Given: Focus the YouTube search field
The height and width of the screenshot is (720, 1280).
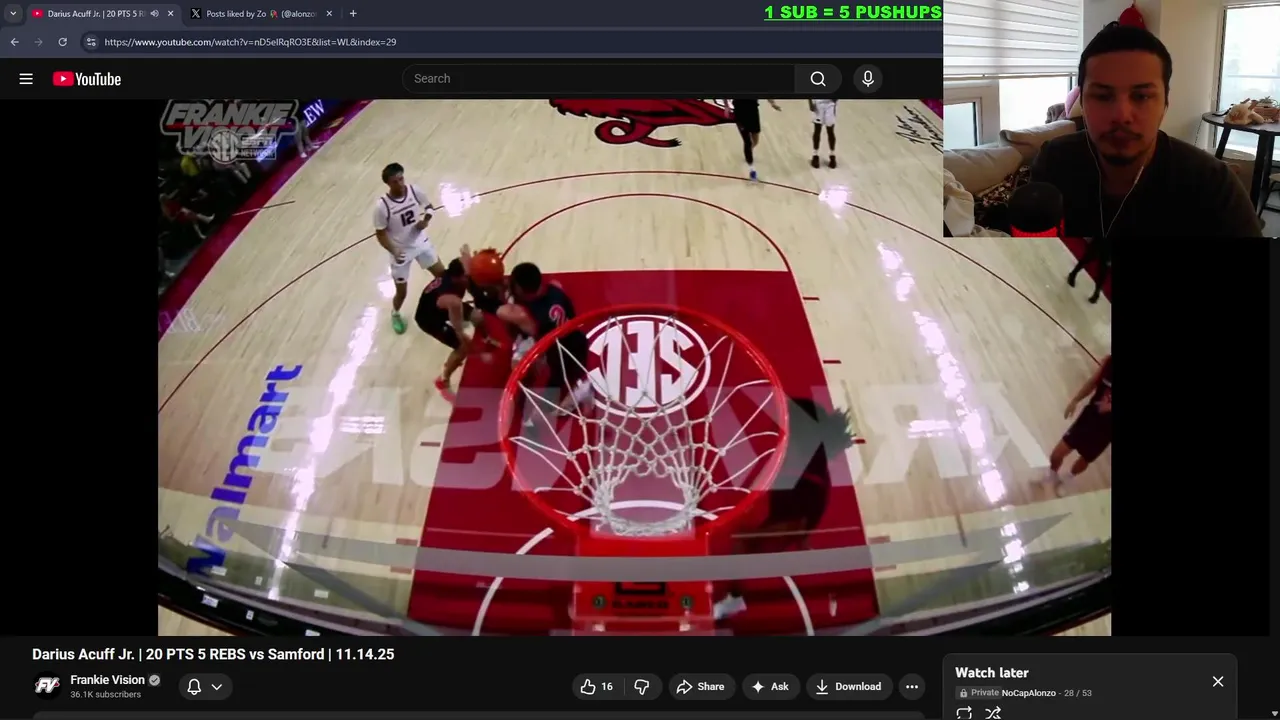Looking at the screenshot, I should point(600,79).
